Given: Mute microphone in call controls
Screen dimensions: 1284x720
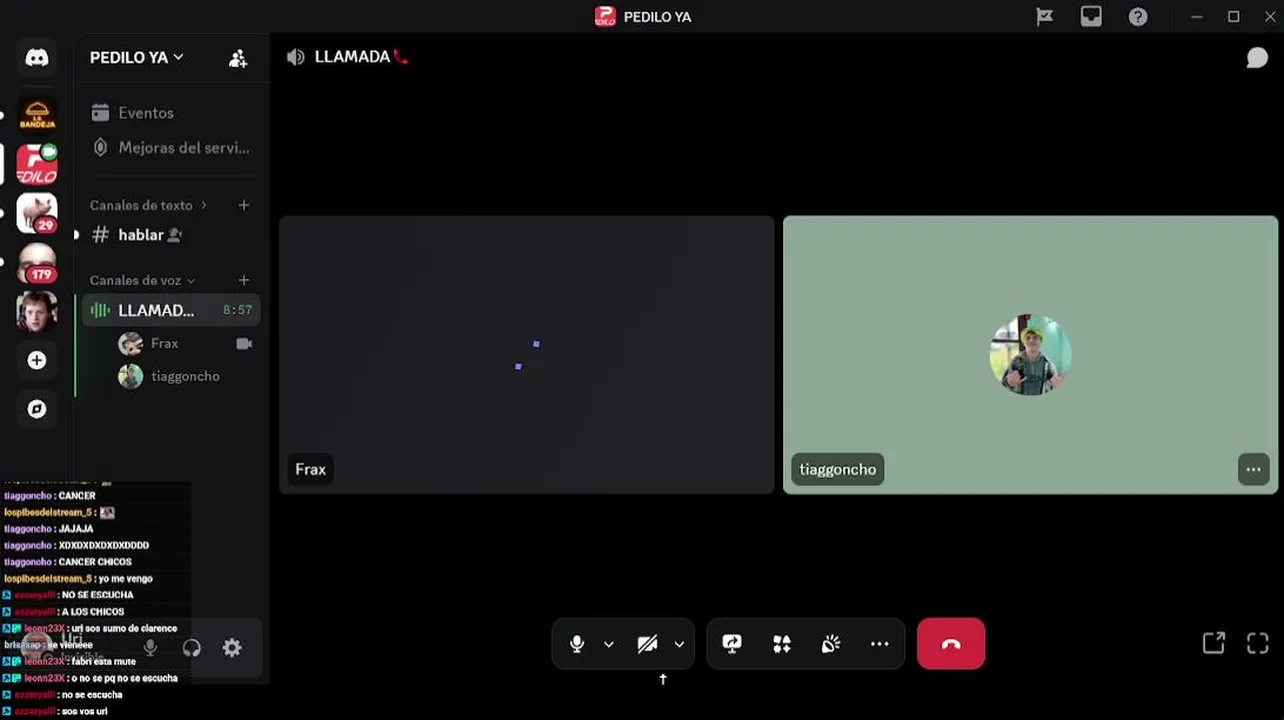Looking at the screenshot, I should (x=577, y=644).
